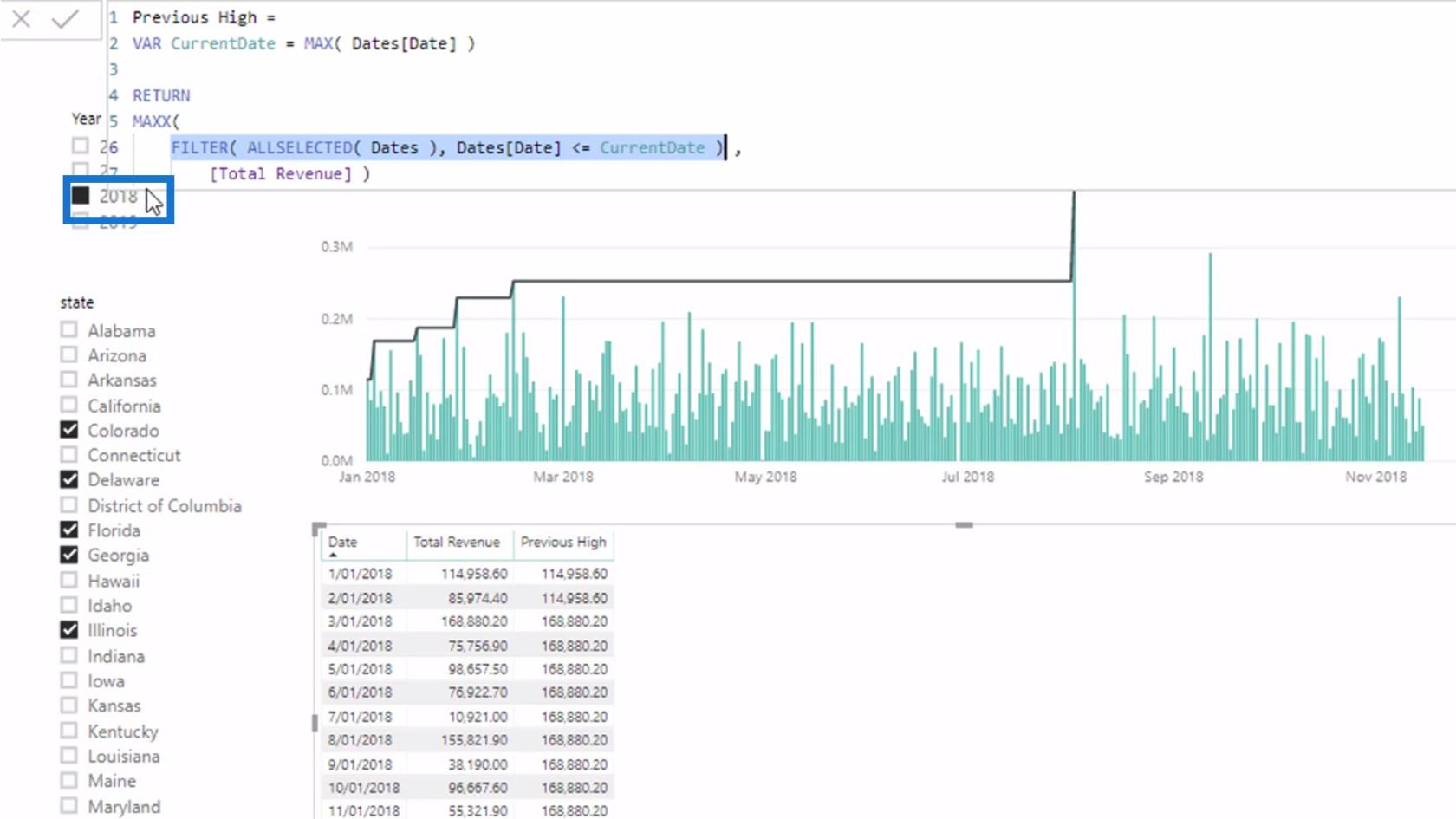Click the 10/01/2018 date cell
Image resolution: width=1456 pixels, height=819 pixels.
(x=364, y=788)
